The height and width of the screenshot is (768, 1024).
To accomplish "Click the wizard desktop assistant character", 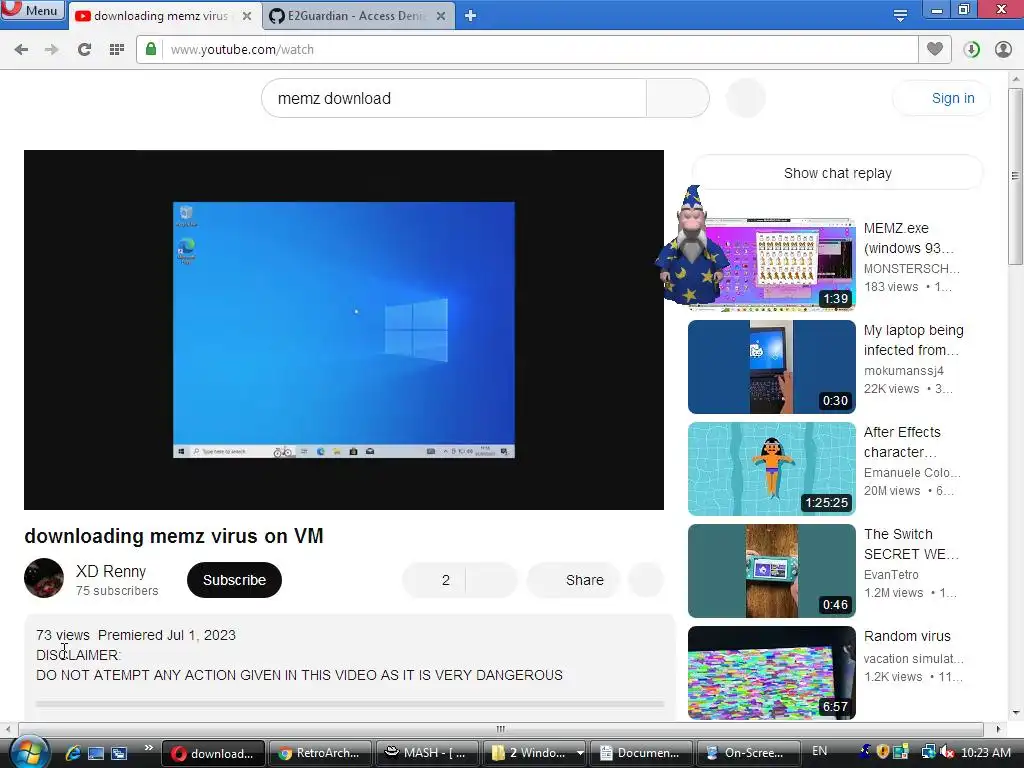I will pos(691,247).
